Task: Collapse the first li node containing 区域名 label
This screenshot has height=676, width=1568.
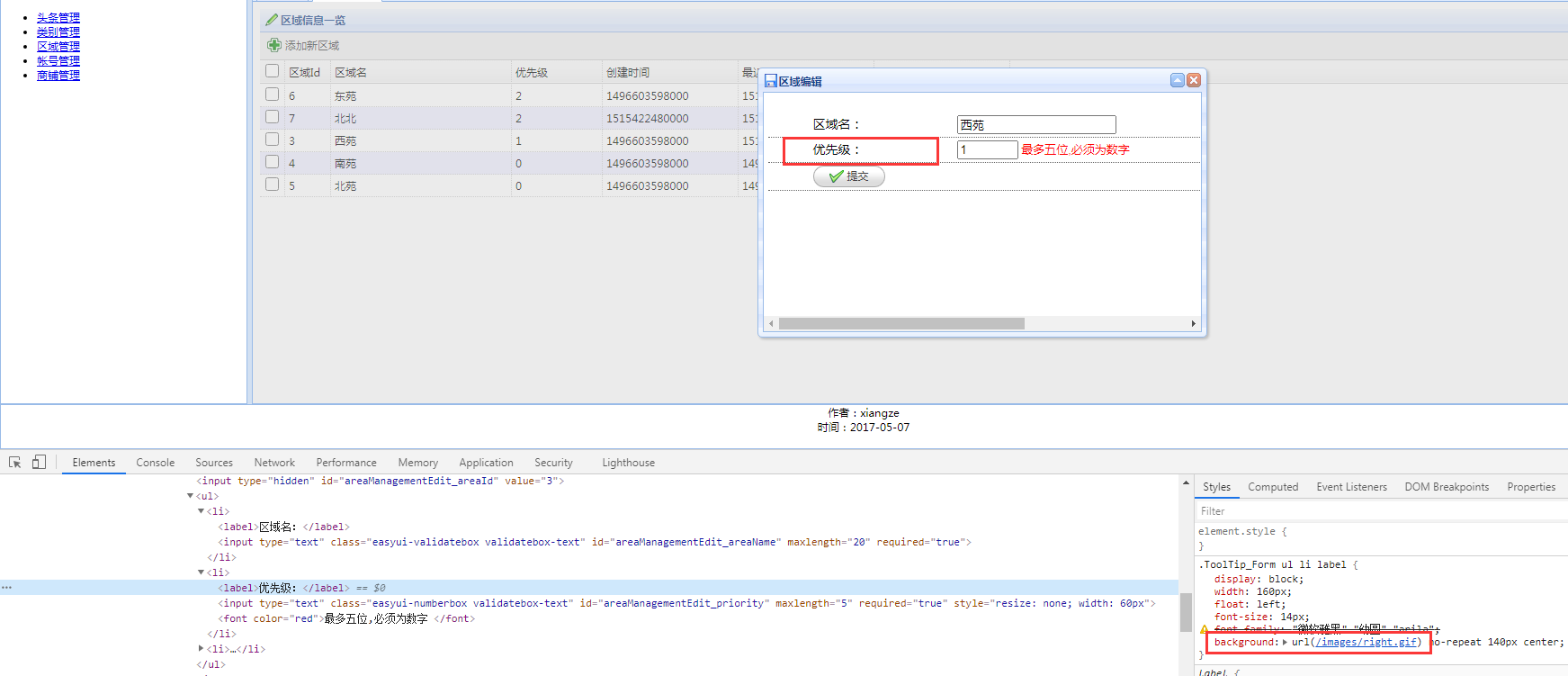Action: pyautogui.click(x=201, y=511)
